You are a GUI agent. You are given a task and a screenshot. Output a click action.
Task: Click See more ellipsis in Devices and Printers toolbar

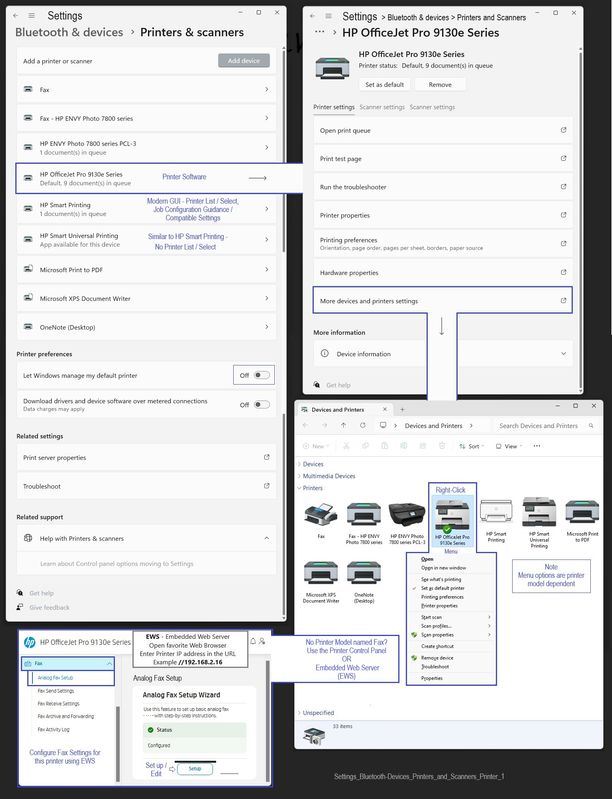click(x=537, y=446)
